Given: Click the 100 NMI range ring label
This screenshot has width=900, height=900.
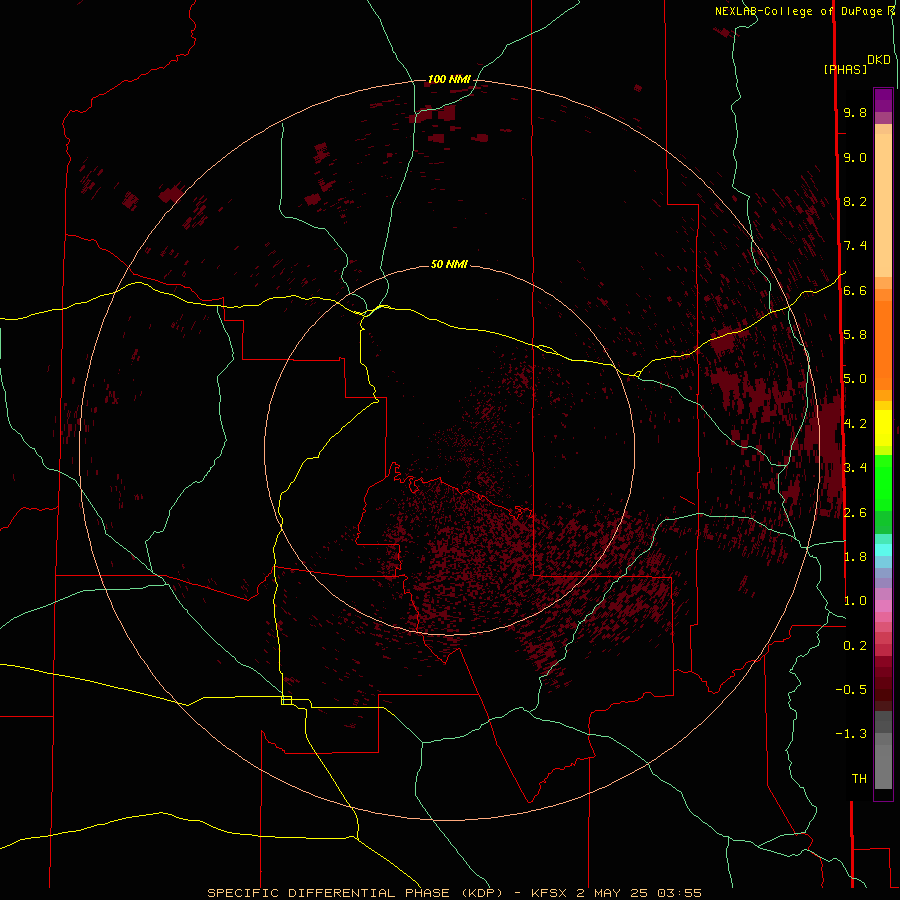Looking at the screenshot, I should point(449,79).
